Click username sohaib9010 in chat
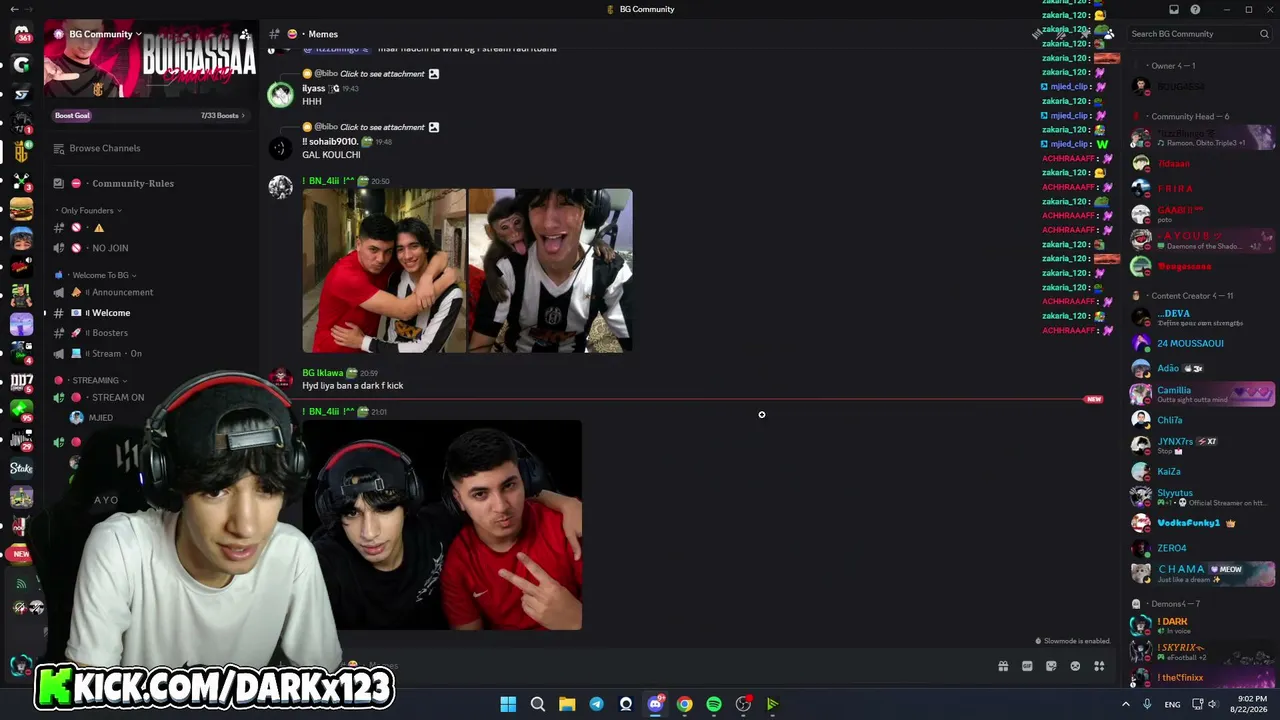 [330, 142]
